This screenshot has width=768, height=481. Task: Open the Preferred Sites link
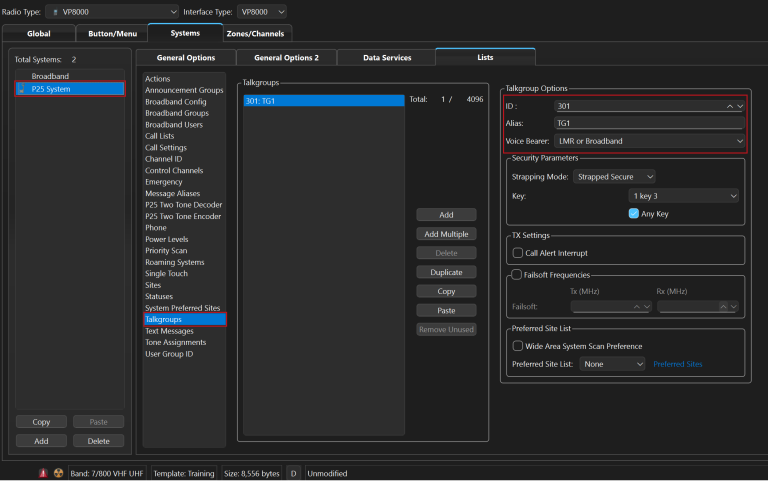(x=677, y=364)
